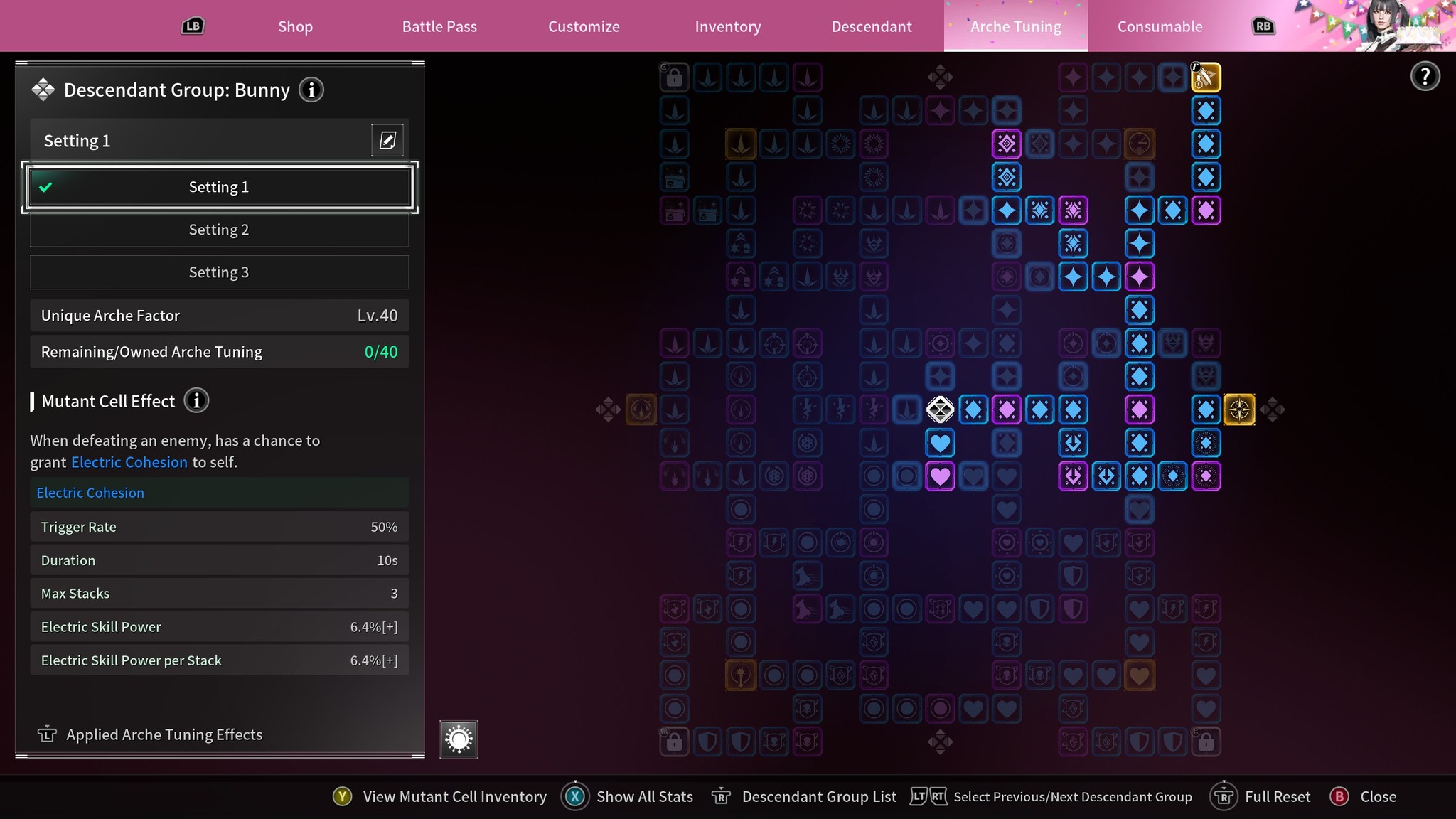Open the Mutant Cell Effect info icon
This screenshot has width=1456, height=819.
coord(196,401)
